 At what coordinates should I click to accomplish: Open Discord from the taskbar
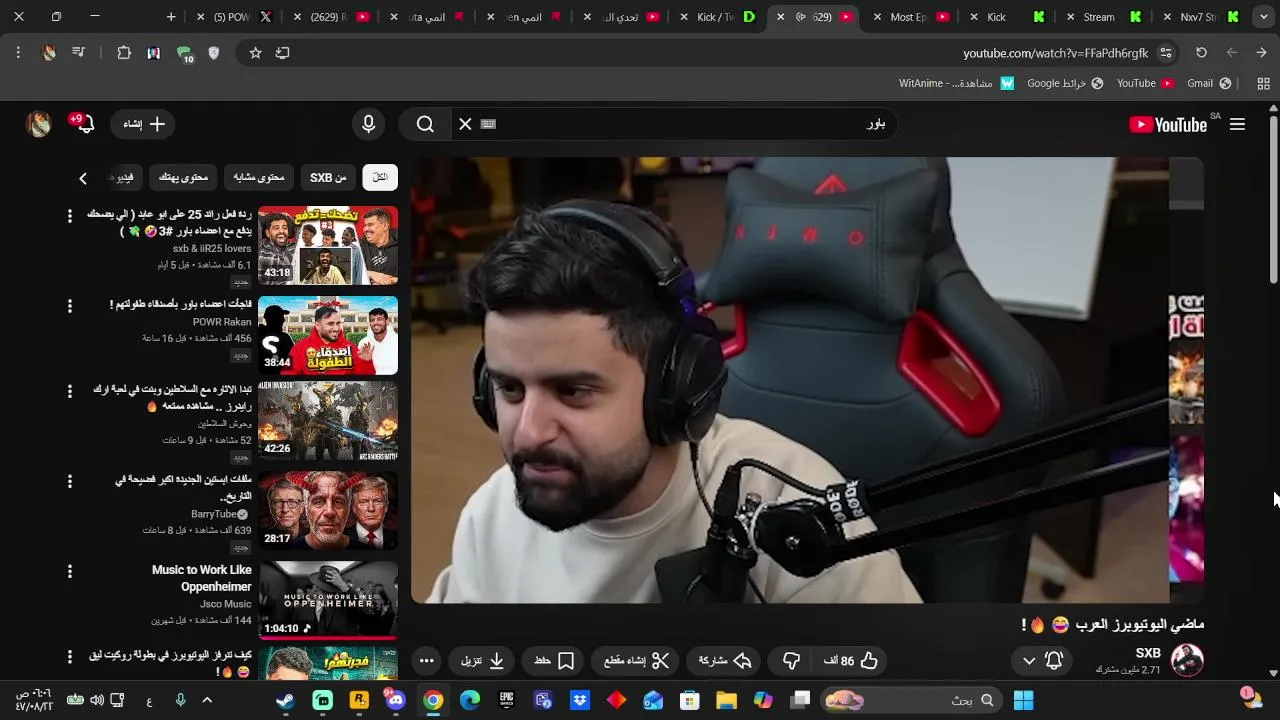pyautogui.click(x=396, y=700)
